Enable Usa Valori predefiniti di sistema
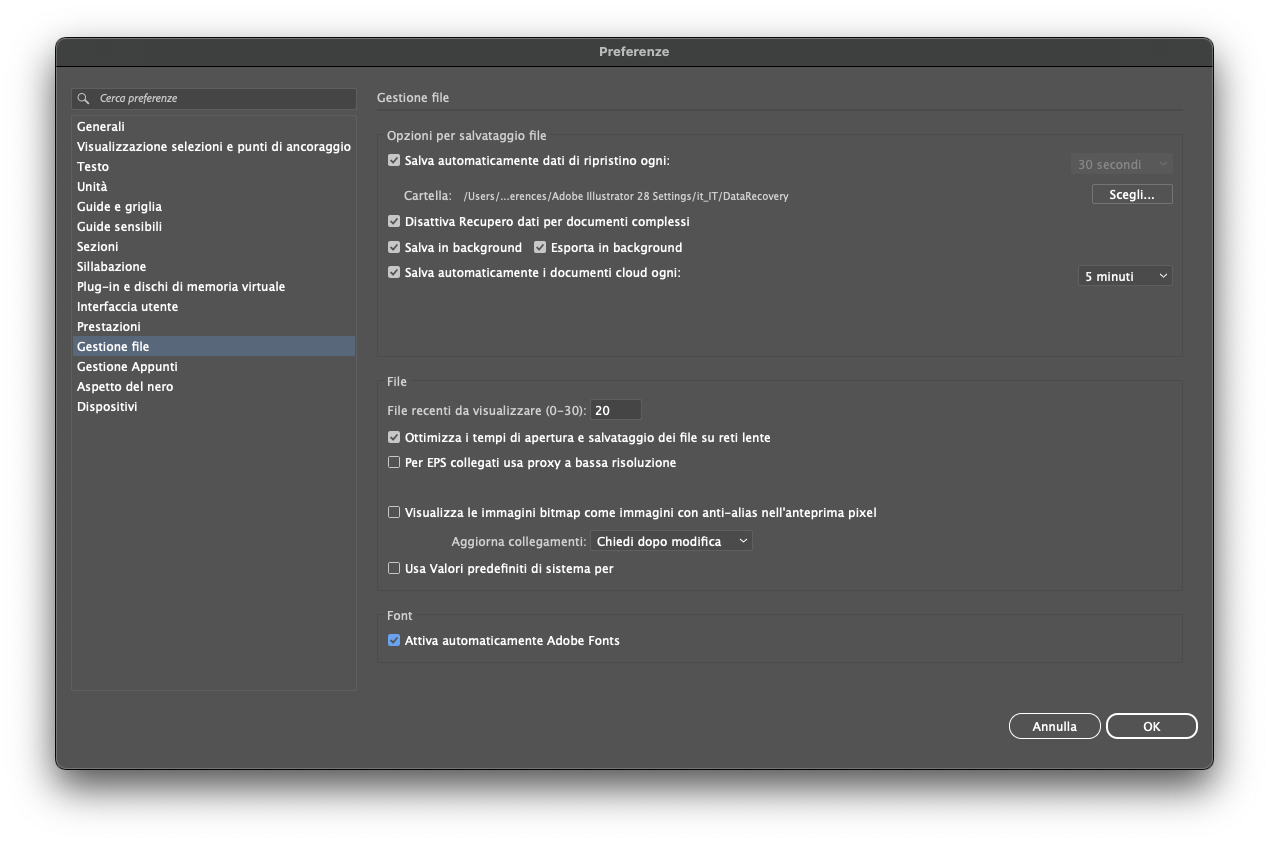 point(394,569)
